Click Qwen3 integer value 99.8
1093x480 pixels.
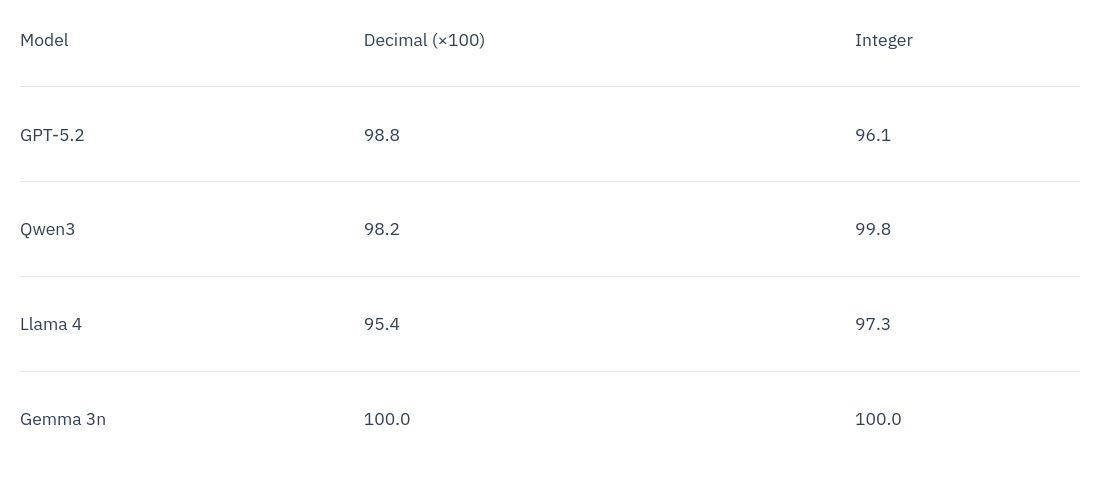(873, 230)
